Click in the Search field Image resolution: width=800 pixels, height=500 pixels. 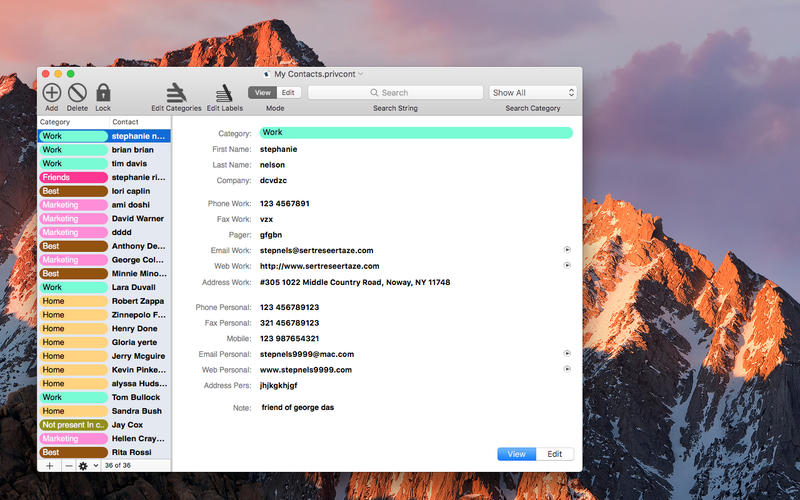[x=395, y=92]
